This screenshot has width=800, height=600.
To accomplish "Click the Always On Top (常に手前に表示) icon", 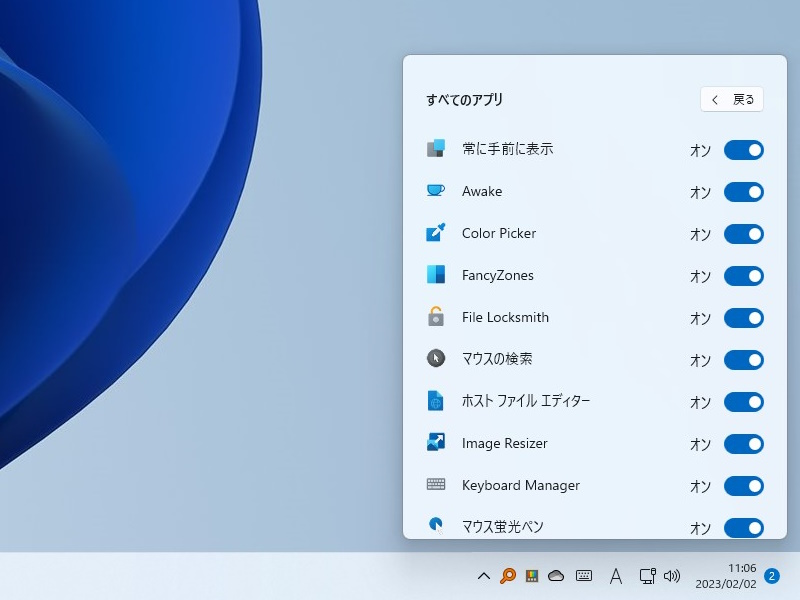I will click(436, 148).
